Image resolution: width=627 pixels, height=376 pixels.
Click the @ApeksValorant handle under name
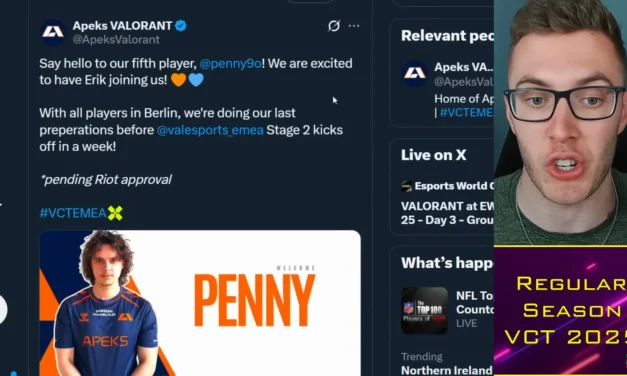116,40
